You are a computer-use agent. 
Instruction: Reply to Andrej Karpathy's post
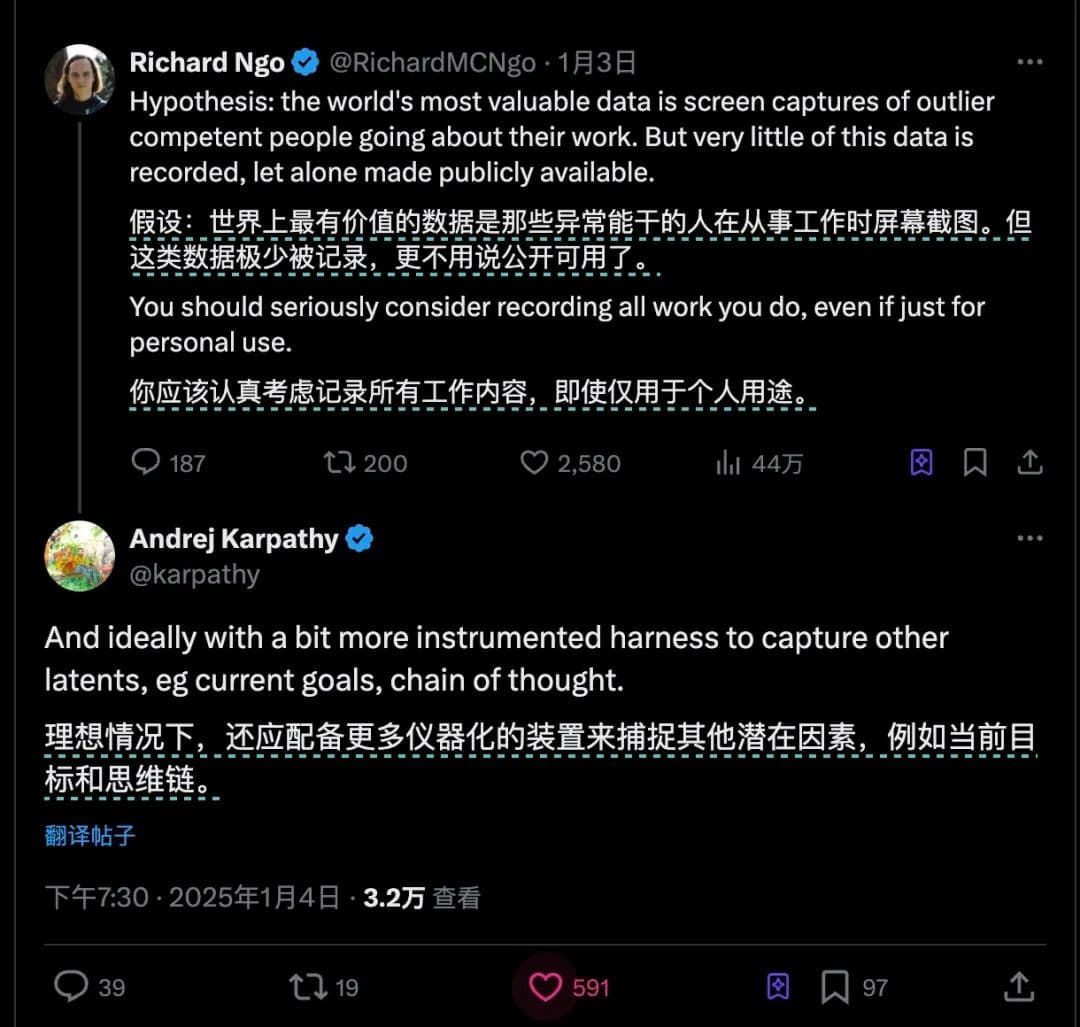point(71,987)
